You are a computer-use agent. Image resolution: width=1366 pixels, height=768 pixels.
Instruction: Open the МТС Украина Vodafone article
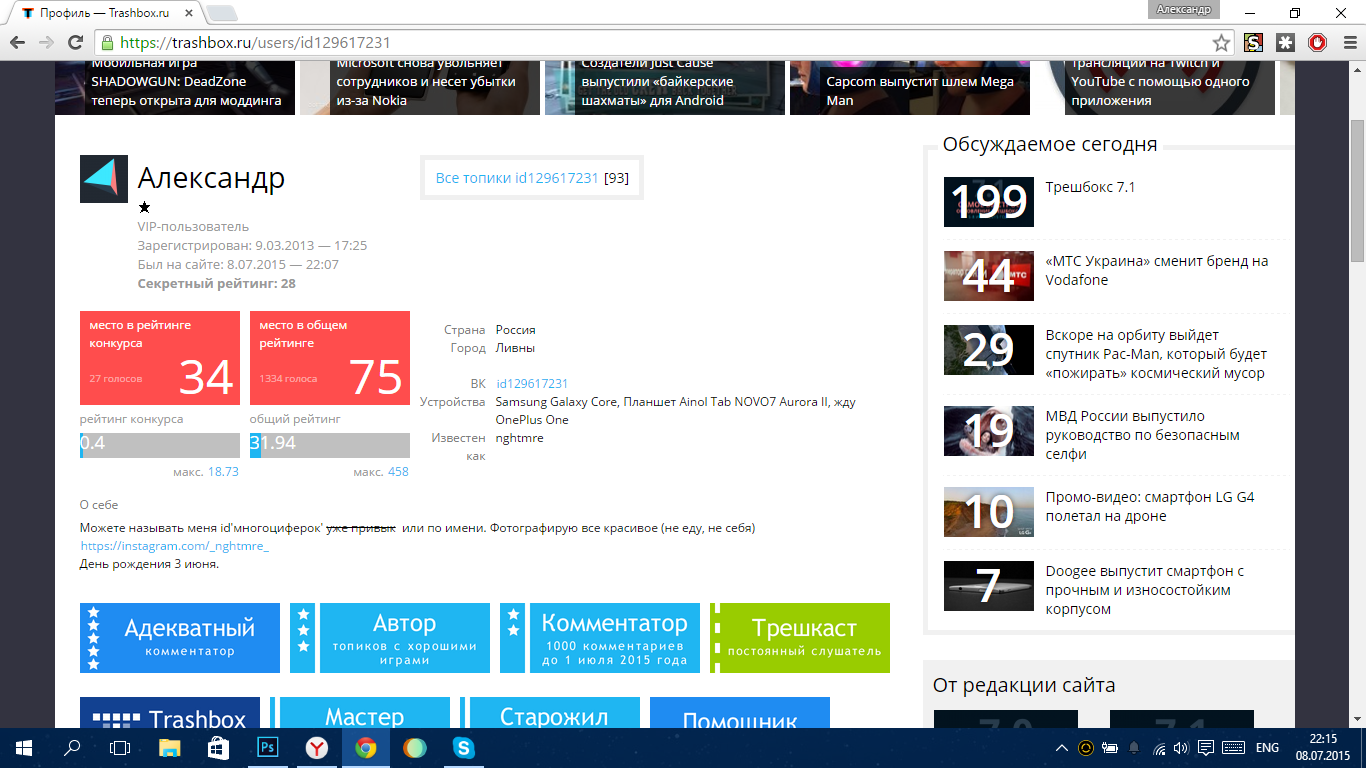coord(1157,270)
